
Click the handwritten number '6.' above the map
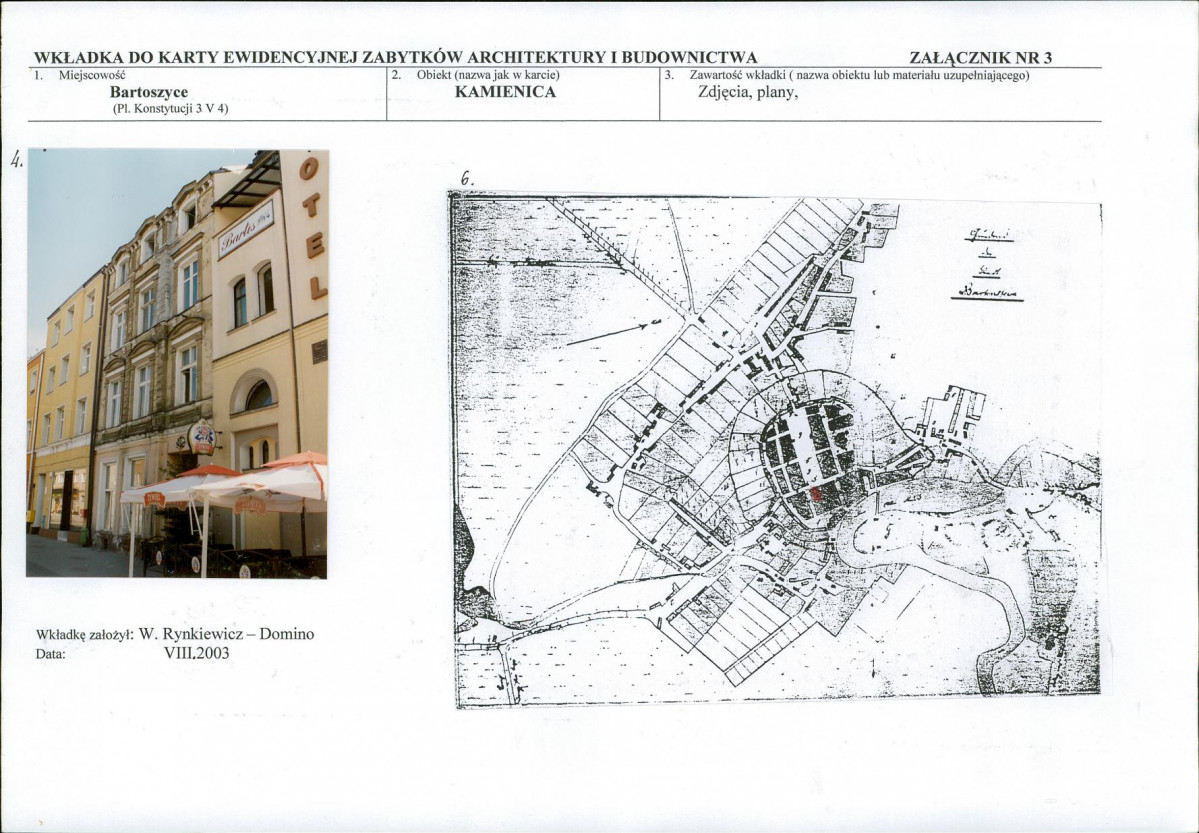467,179
